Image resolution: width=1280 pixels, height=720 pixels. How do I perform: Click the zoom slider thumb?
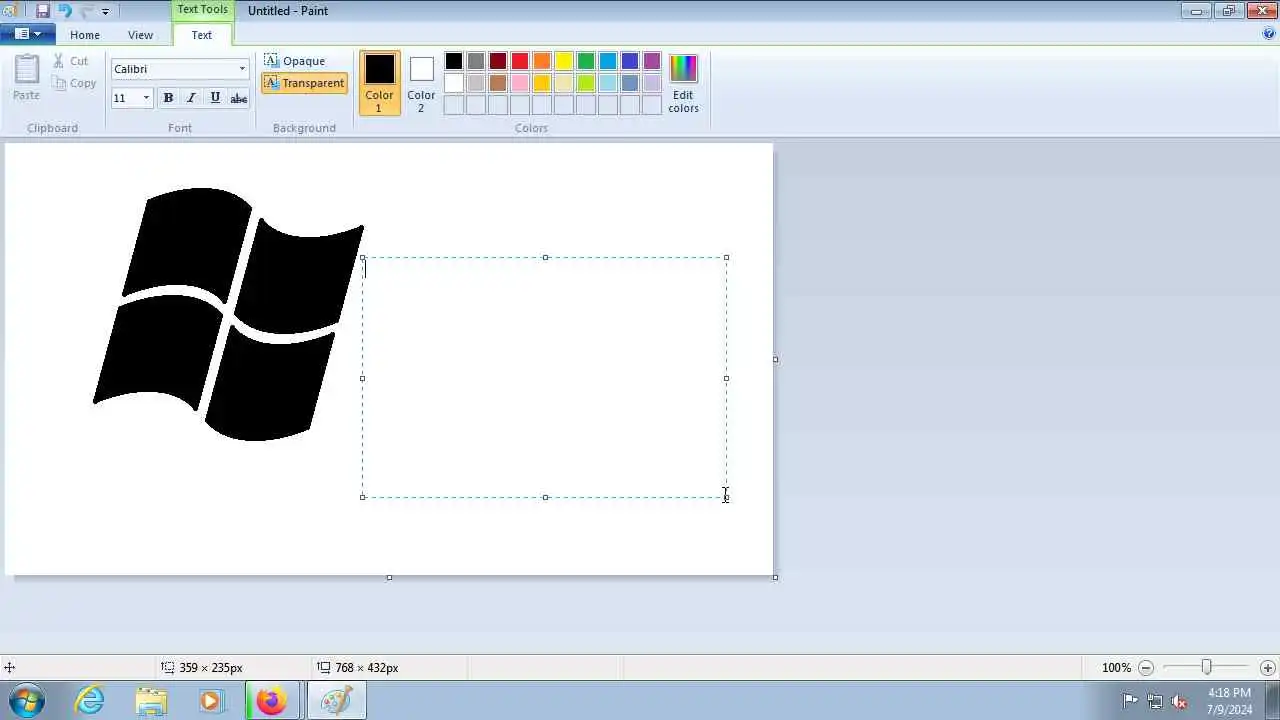click(x=1207, y=667)
